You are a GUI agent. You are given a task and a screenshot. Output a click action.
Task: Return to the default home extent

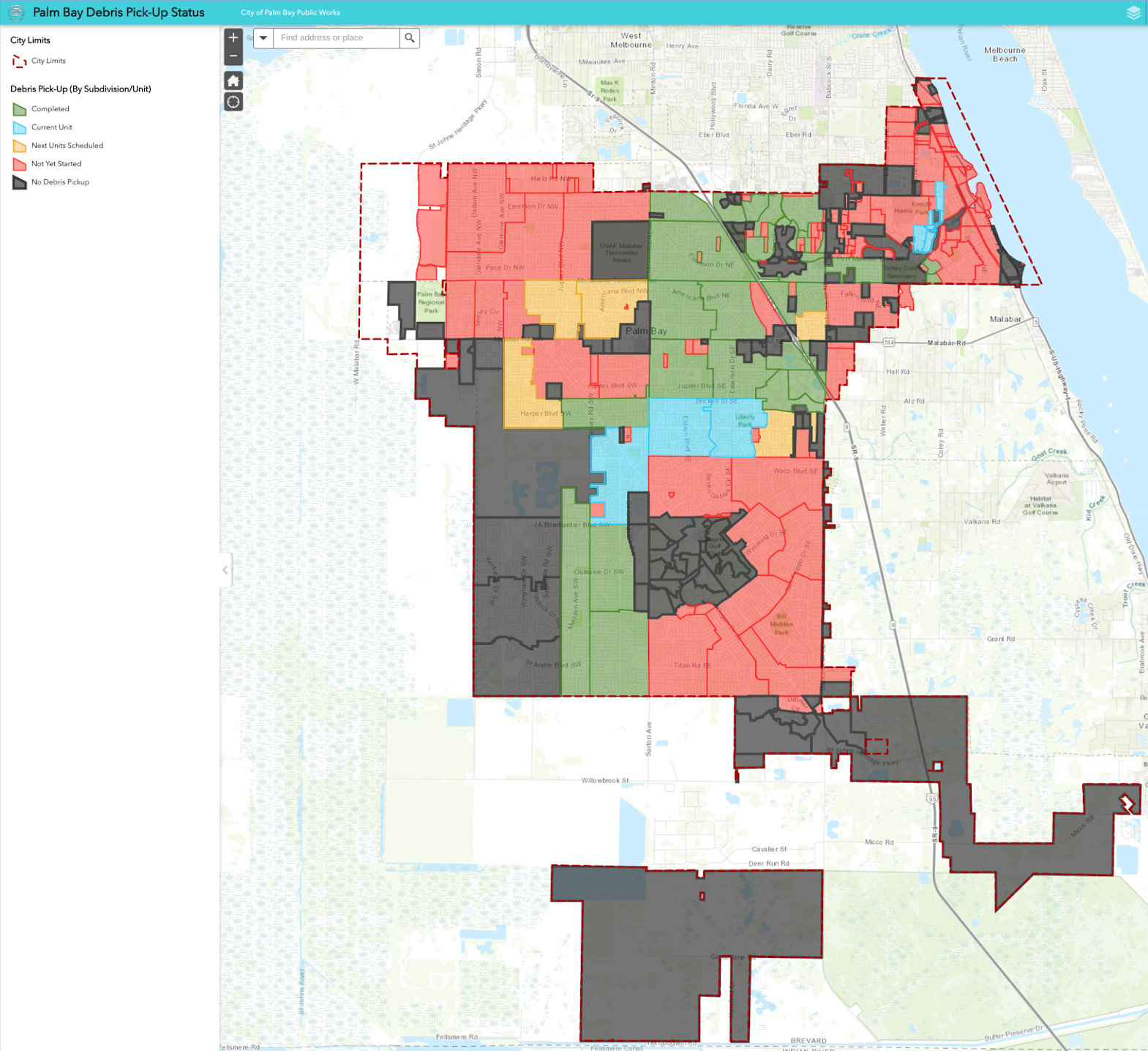[233, 81]
